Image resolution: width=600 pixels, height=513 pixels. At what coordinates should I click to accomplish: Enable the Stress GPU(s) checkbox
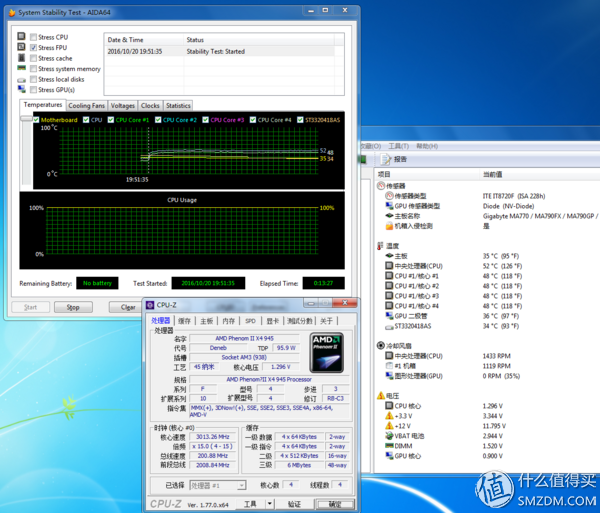coord(34,90)
